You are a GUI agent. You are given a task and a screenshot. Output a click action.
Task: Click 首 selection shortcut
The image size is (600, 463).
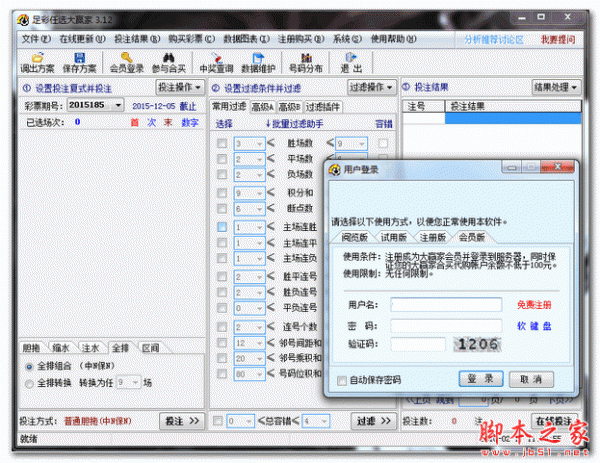click(x=134, y=122)
